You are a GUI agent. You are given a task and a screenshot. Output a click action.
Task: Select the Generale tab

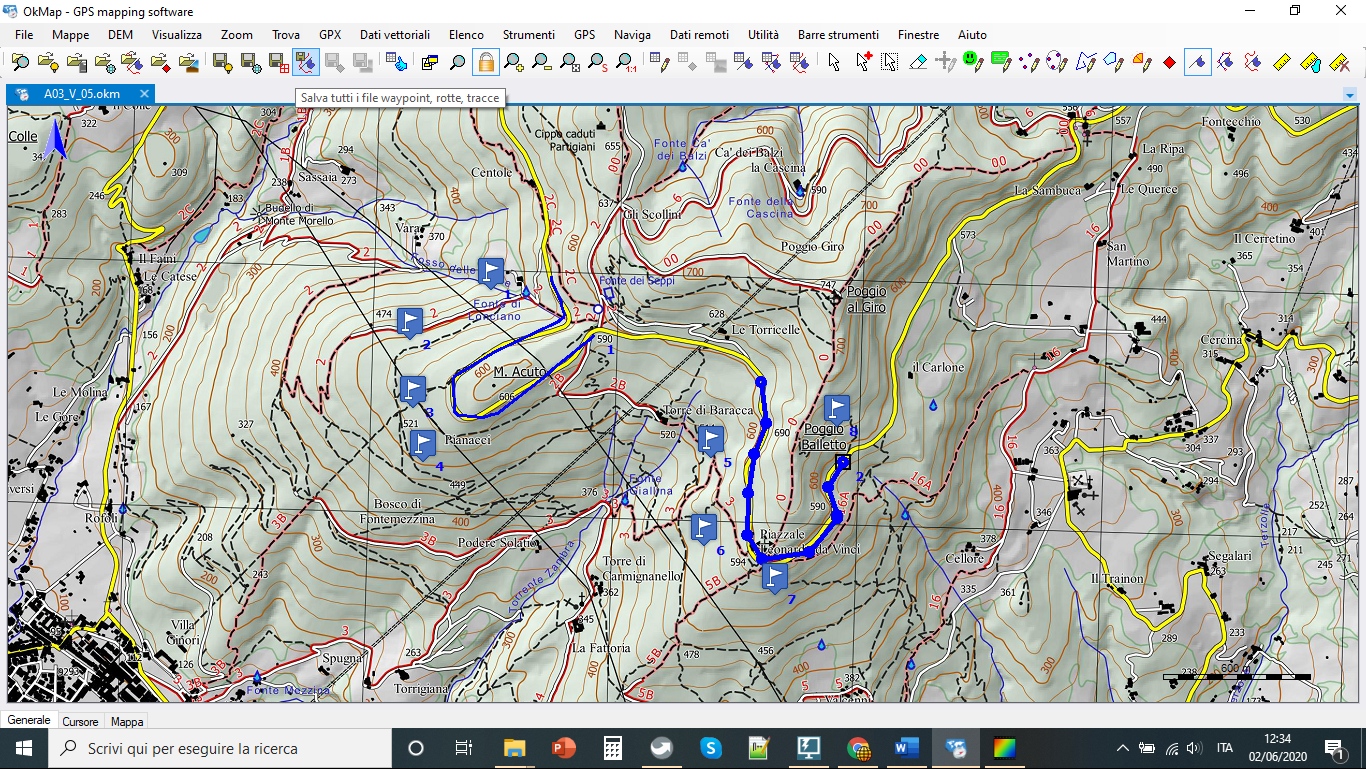pyautogui.click(x=29, y=720)
